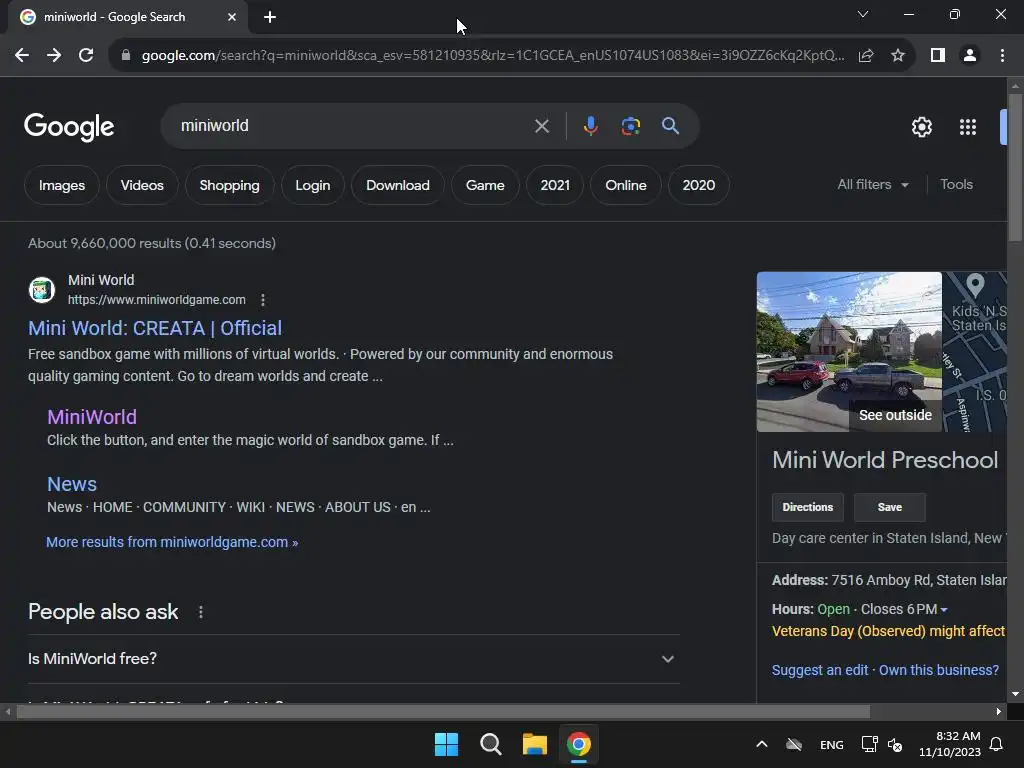Open Mini World: CREATA Official link
This screenshot has width=1024, height=768.
(x=155, y=328)
